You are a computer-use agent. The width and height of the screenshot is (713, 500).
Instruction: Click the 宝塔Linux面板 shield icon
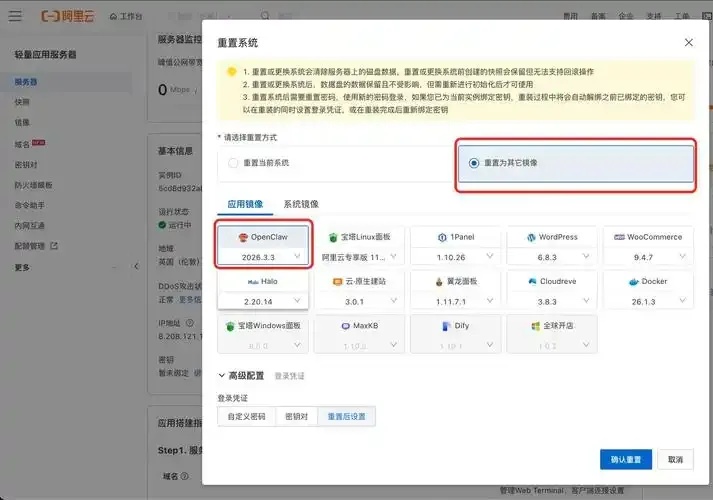coord(333,237)
